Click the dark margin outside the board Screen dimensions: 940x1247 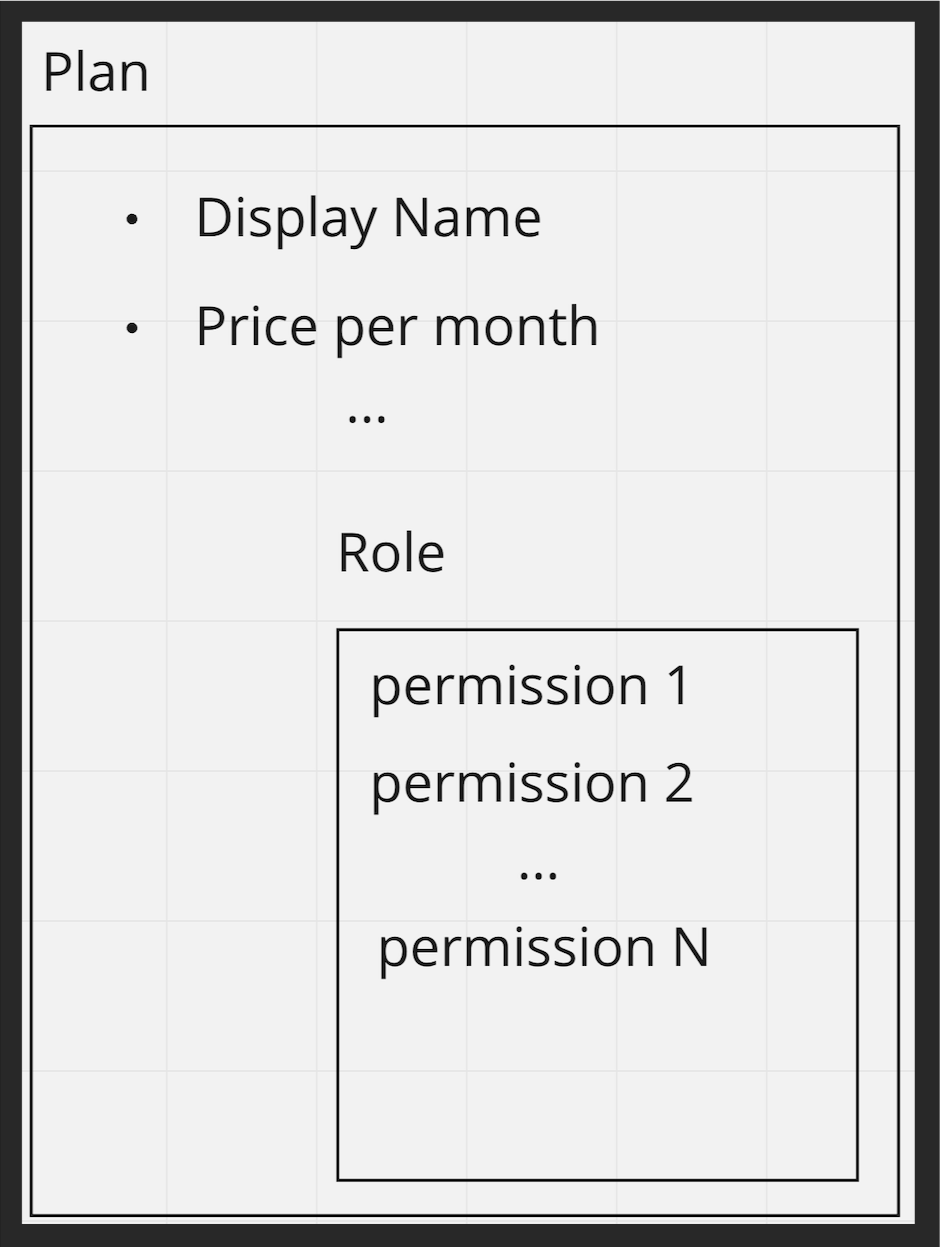tap(10, 620)
